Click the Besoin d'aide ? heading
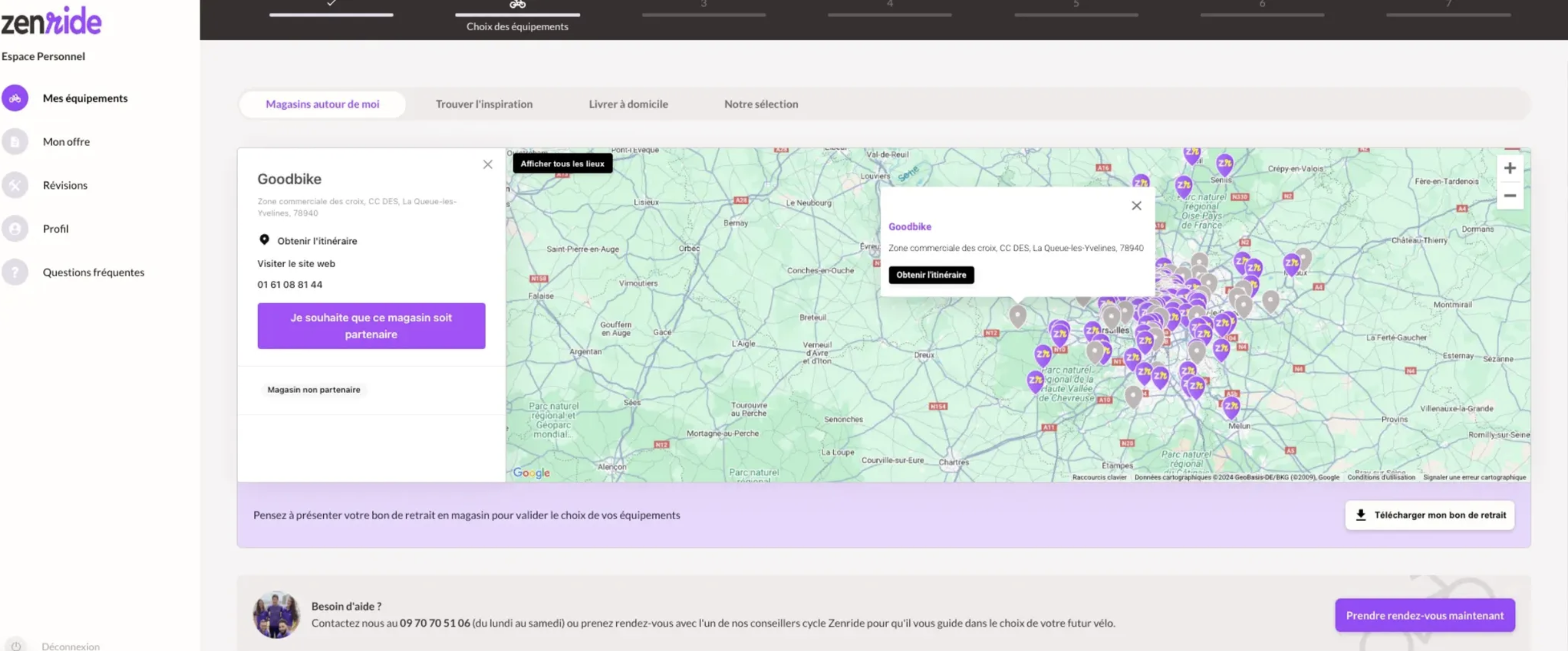This screenshot has width=1568, height=651. tap(347, 606)
